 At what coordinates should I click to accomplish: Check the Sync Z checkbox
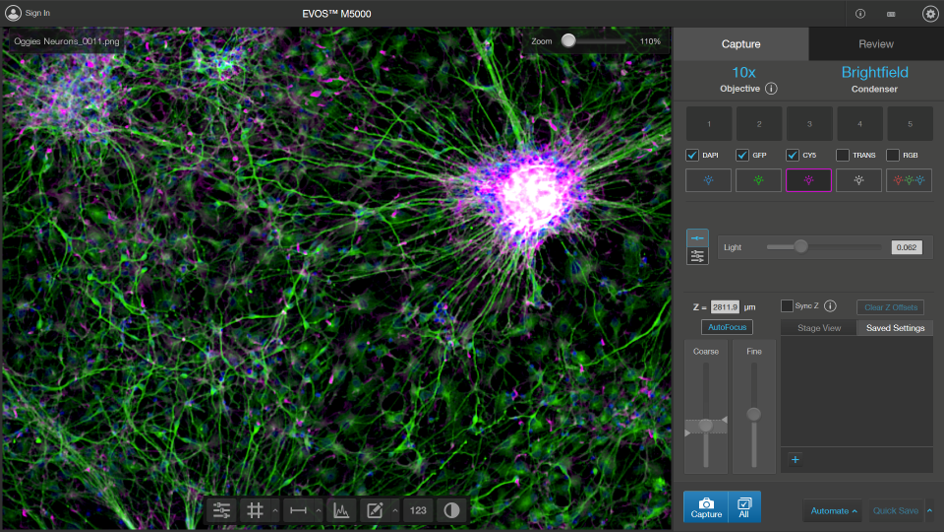(x=787, y=306)
